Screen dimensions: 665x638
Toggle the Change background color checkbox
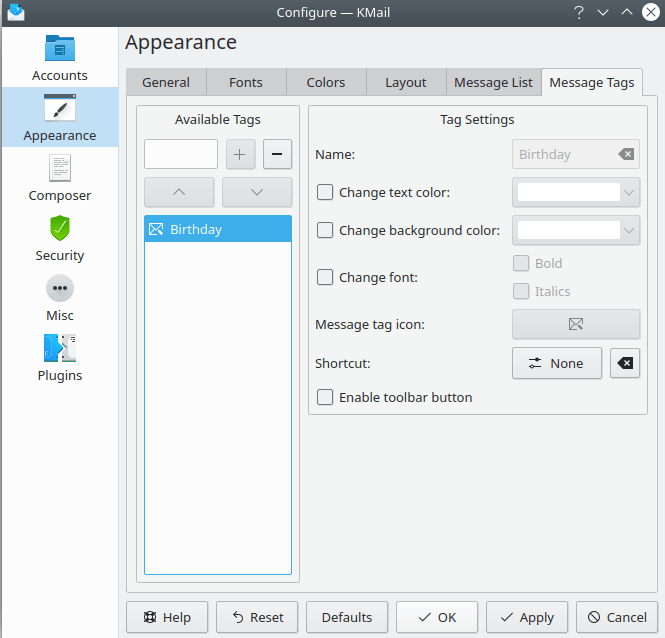pyautogui.click(x=325, y=230)
